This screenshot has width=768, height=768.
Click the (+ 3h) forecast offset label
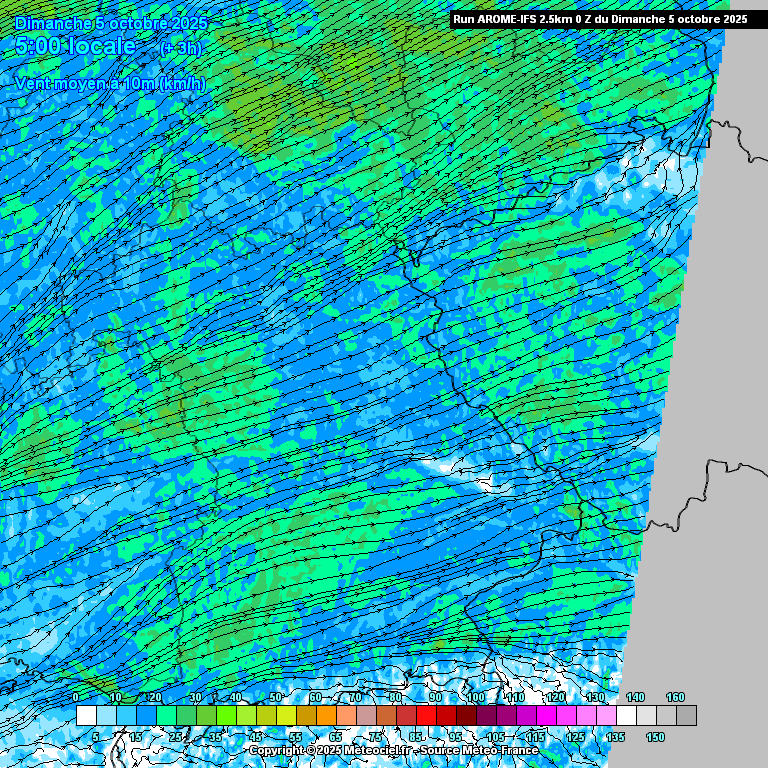click(184, 49)
